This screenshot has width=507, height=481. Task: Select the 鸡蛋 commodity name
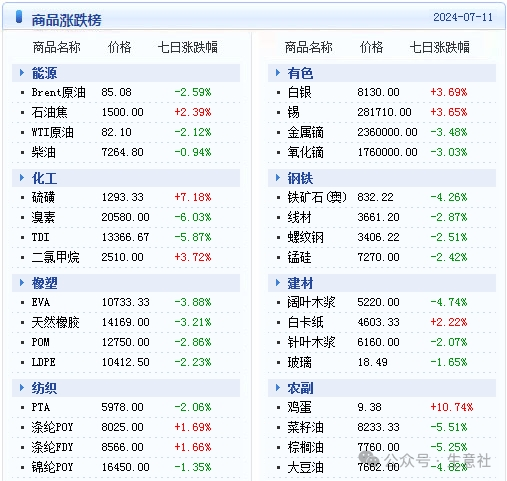tap(299, 407)
